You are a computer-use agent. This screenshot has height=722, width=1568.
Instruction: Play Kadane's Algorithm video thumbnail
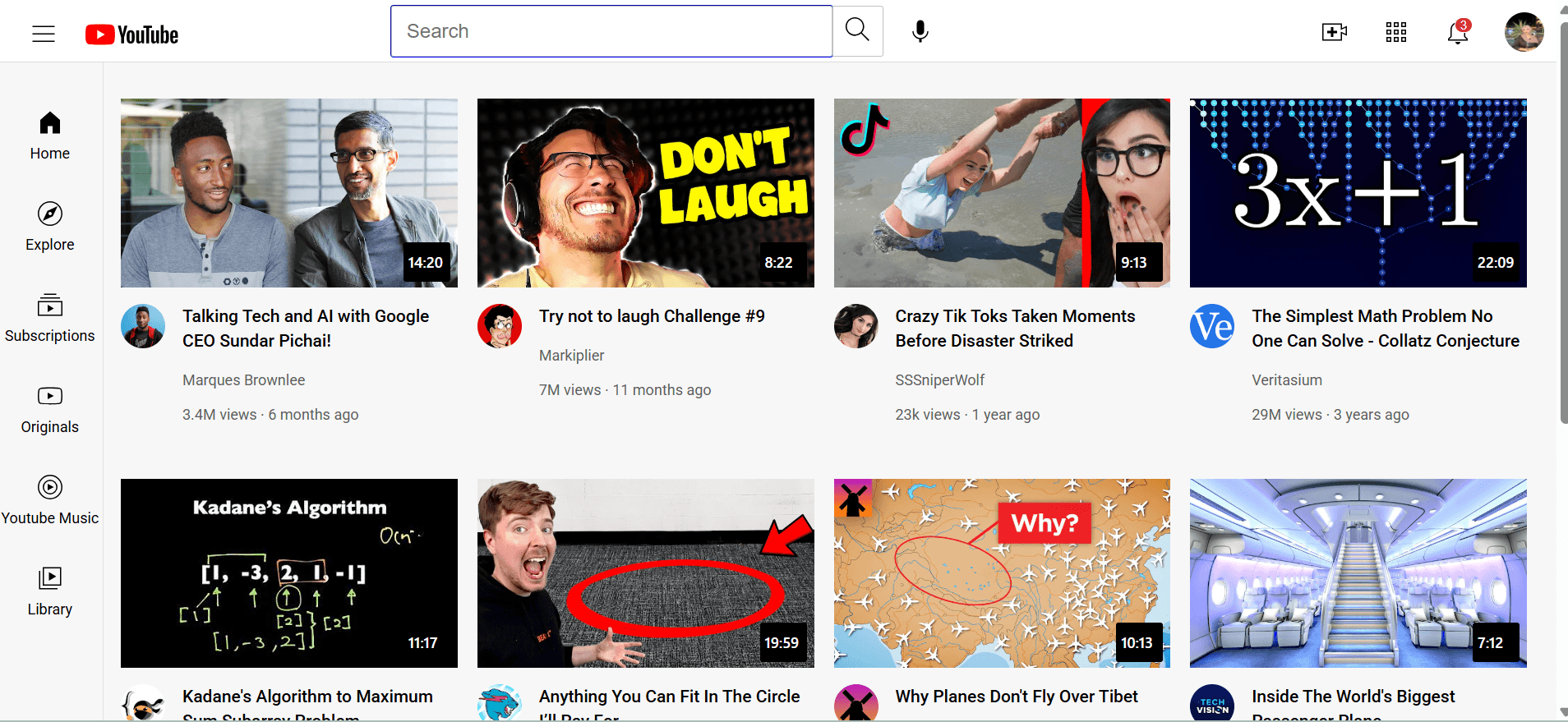click(x=289, y=573)
